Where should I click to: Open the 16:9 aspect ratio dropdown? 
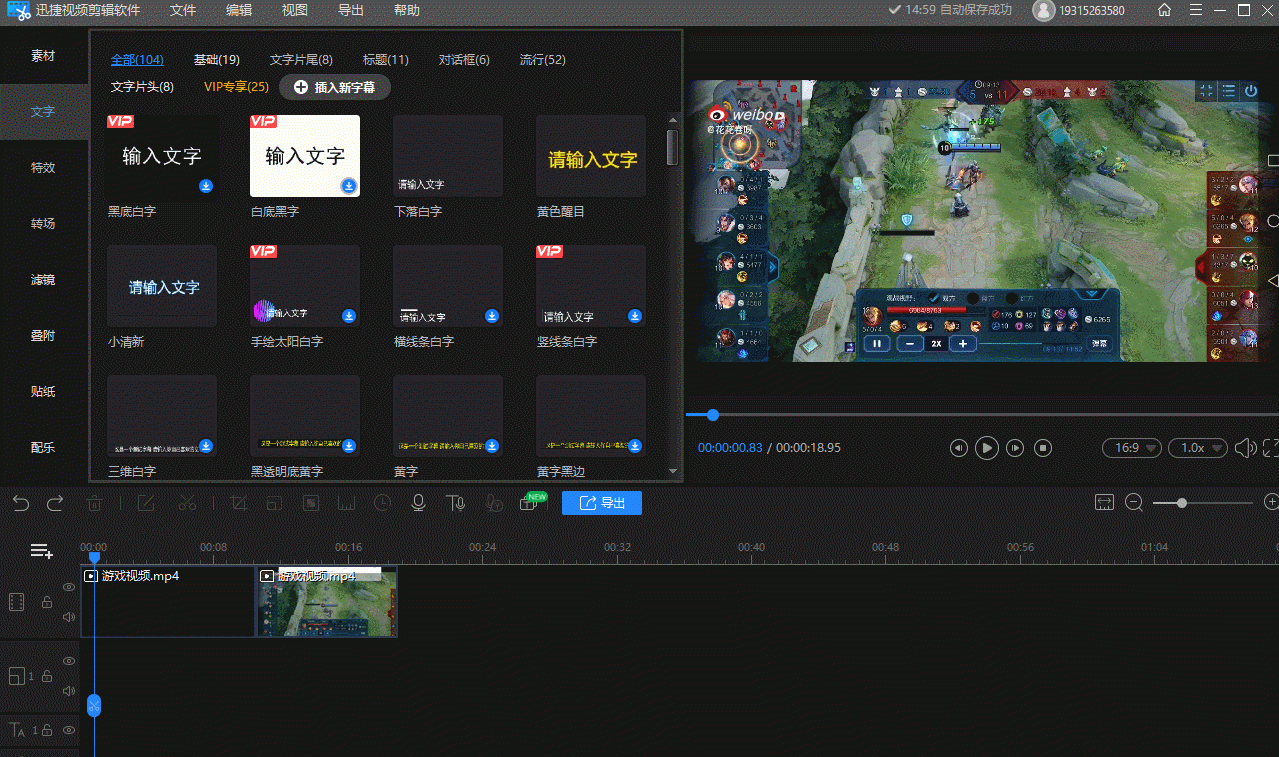1132,448
